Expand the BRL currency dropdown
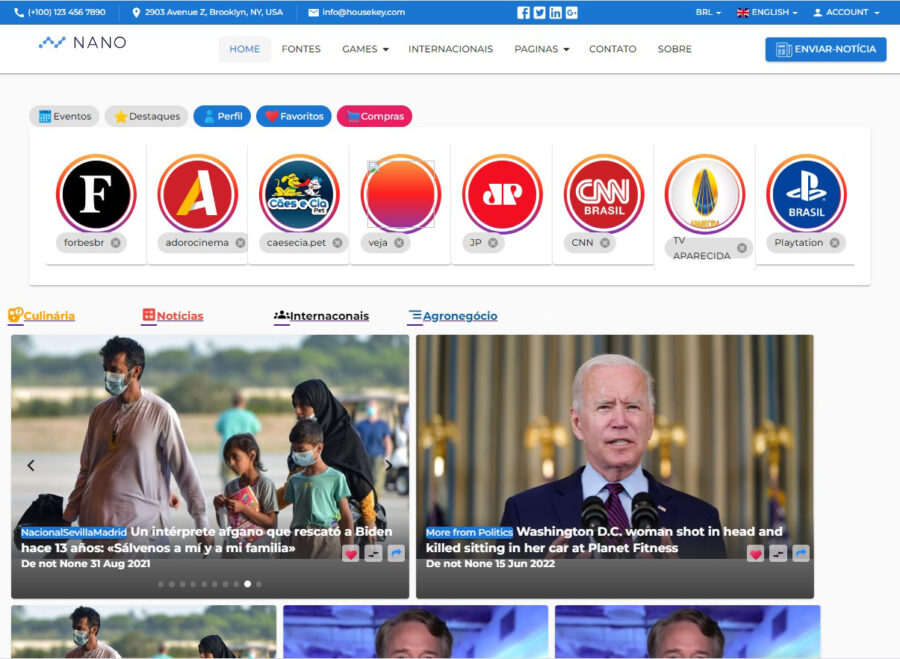 tap(708, 13)
